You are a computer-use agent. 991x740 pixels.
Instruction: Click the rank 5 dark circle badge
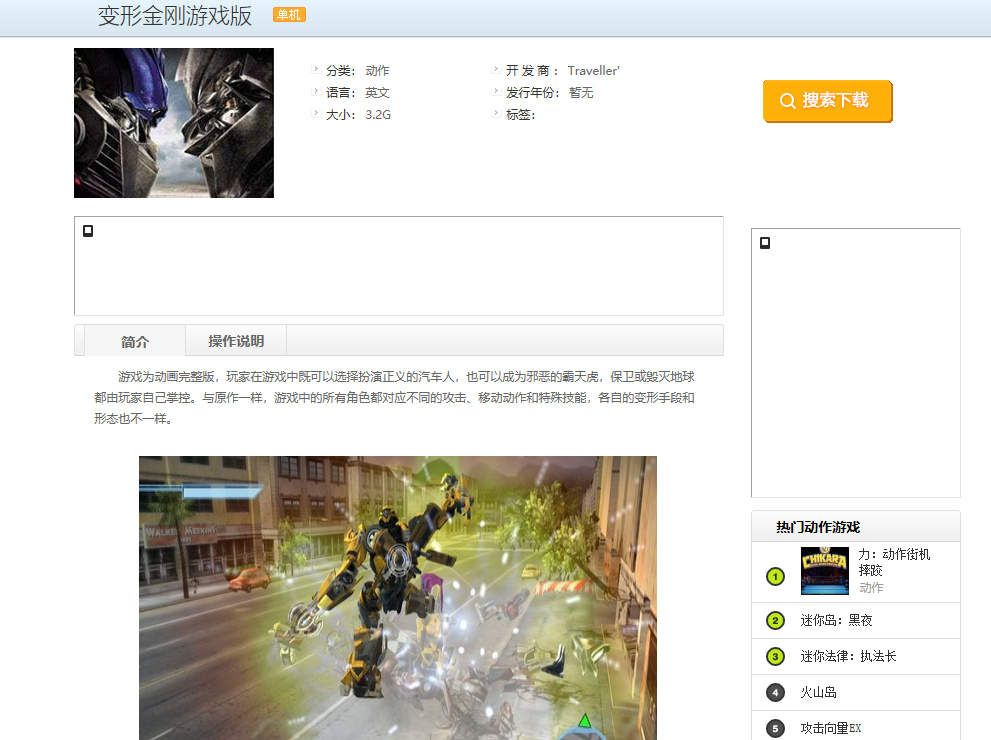click(x=775, y=728)
